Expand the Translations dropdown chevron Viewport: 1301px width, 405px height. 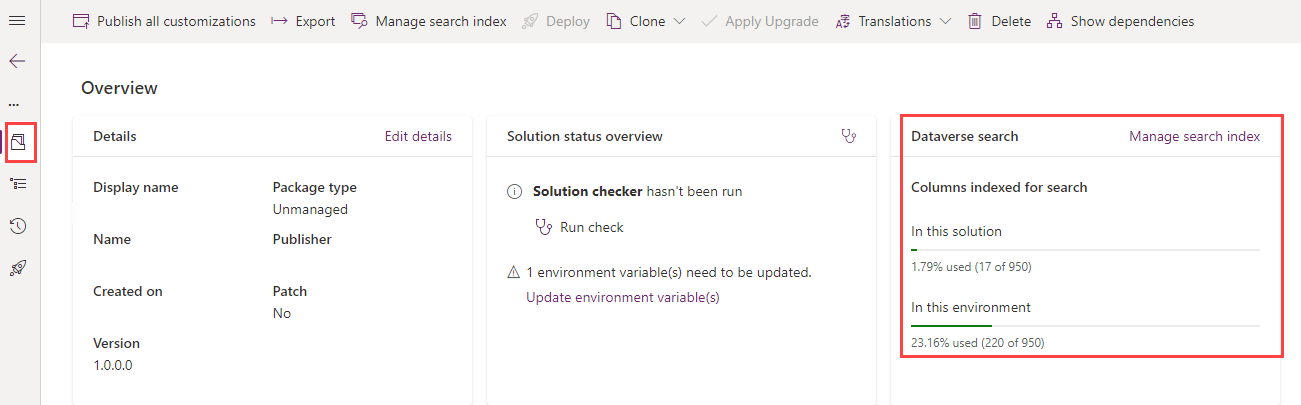[x=945, y=21]
